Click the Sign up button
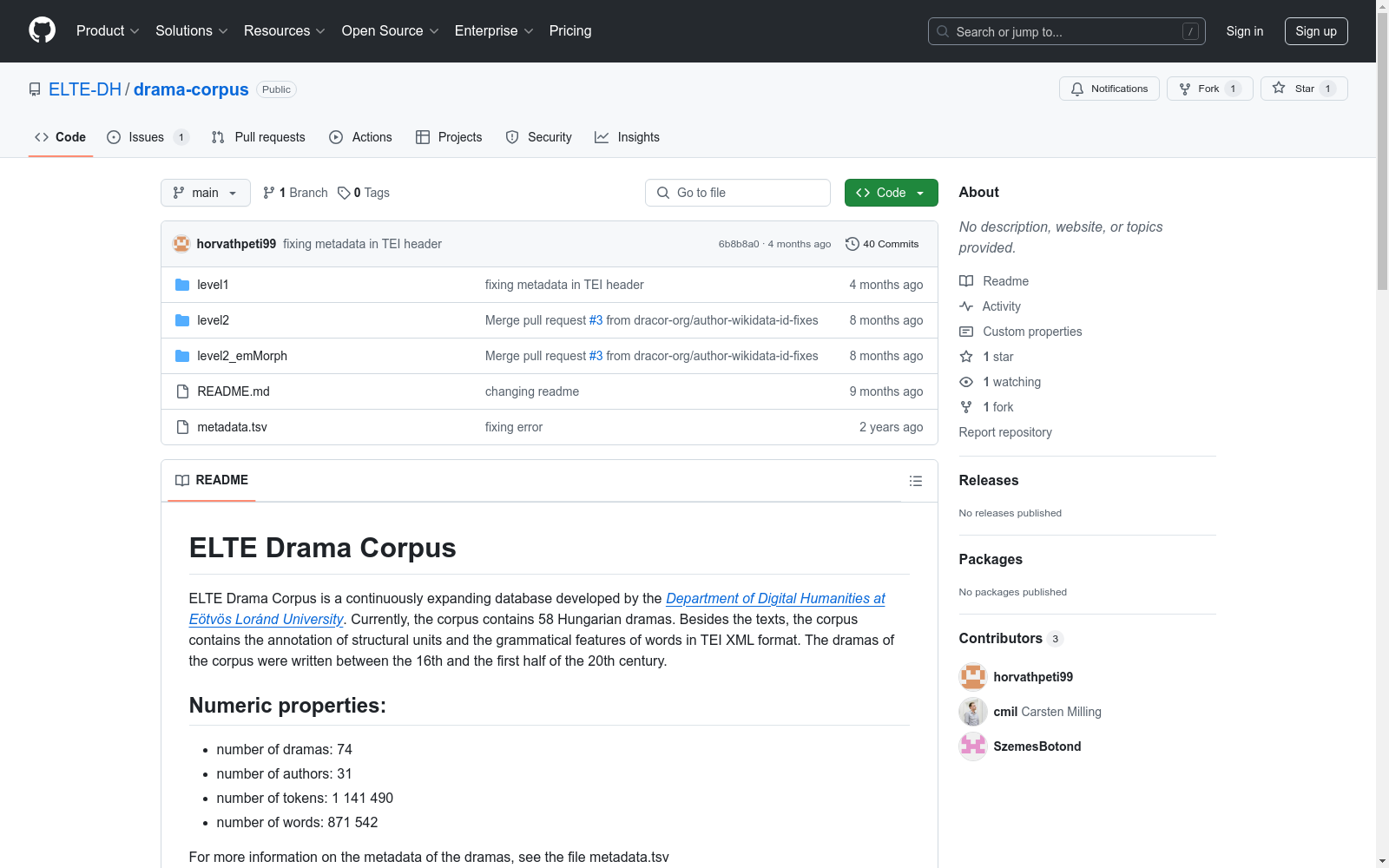The height and width of the screenshot is (868, 1389). point(1316,31)
